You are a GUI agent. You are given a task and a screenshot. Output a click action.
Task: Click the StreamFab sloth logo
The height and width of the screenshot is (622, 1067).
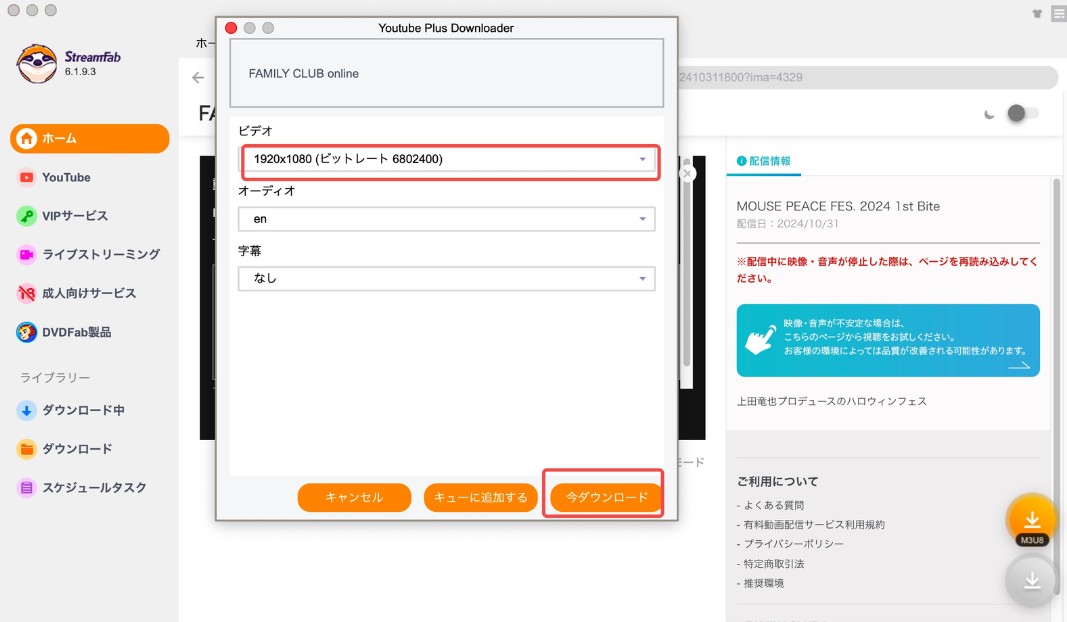37,64
